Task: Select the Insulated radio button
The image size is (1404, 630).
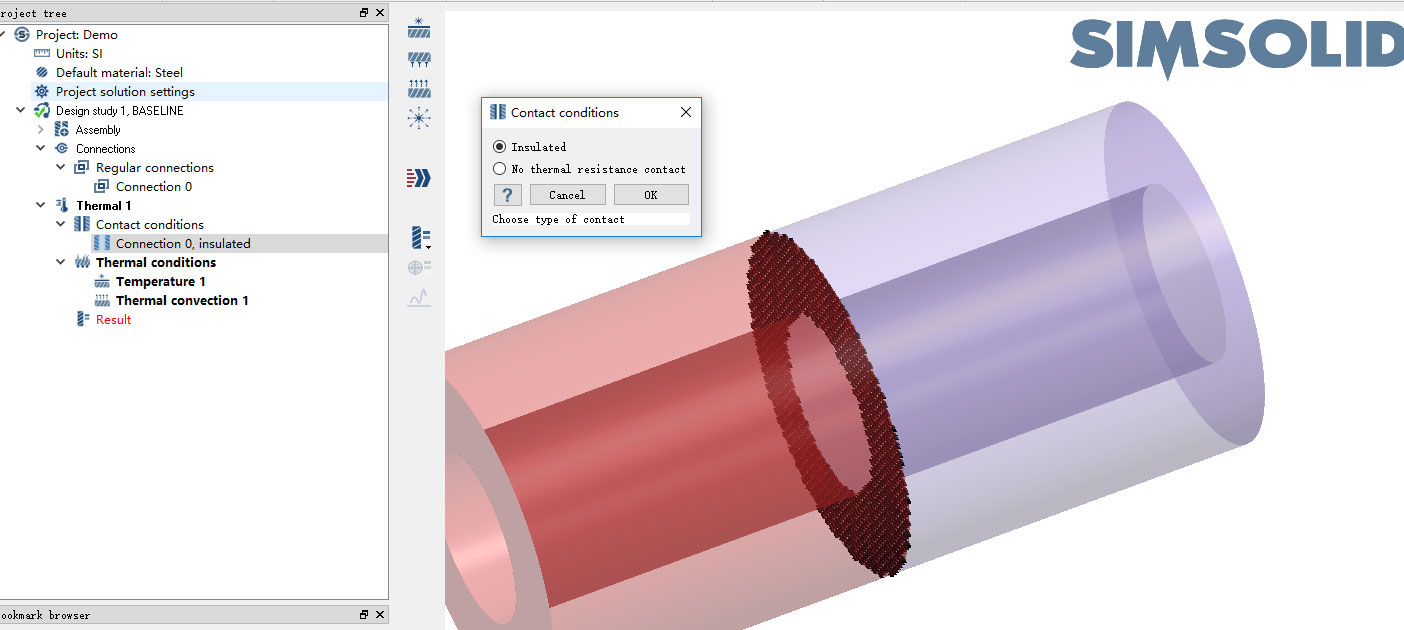Action: (500, 147)
